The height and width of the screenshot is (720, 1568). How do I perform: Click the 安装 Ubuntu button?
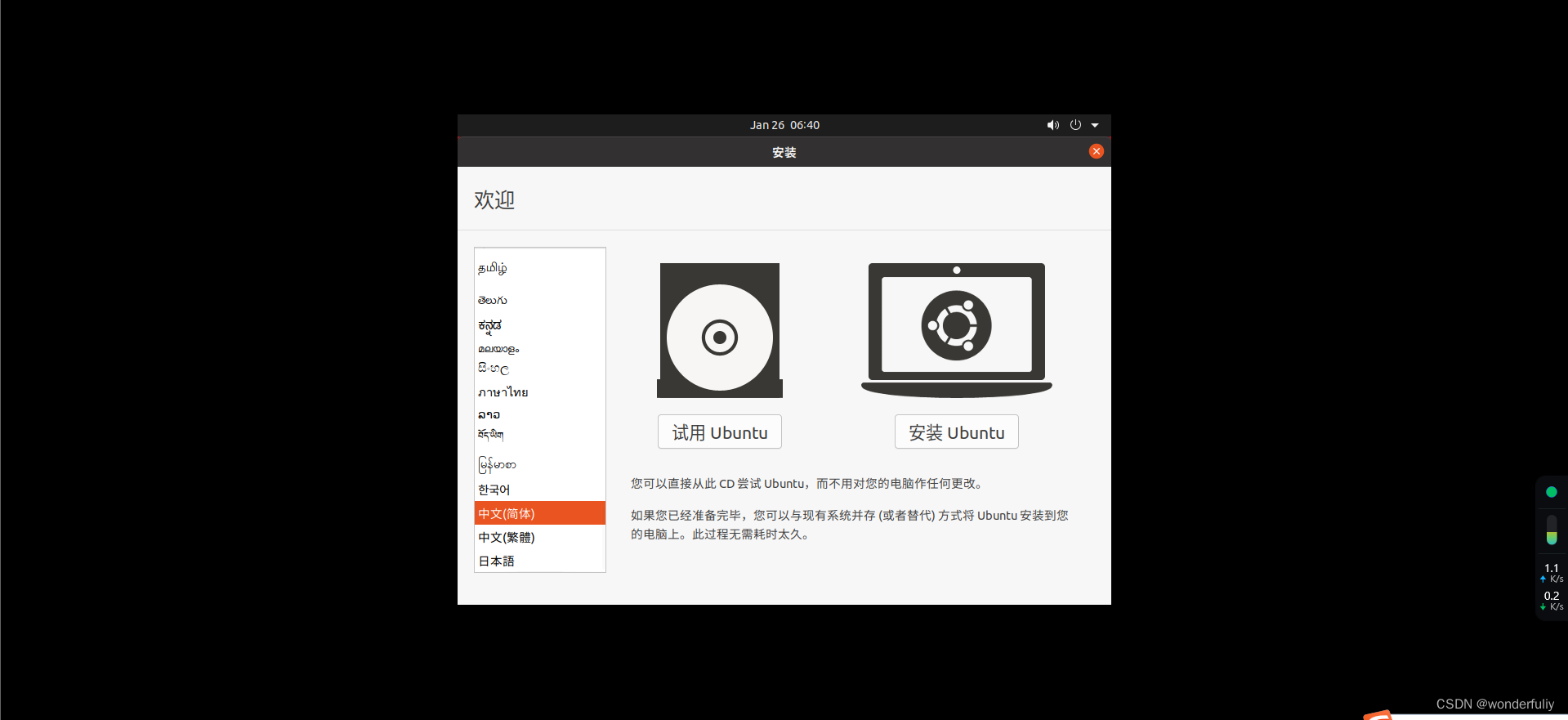[x=957, y=432]
